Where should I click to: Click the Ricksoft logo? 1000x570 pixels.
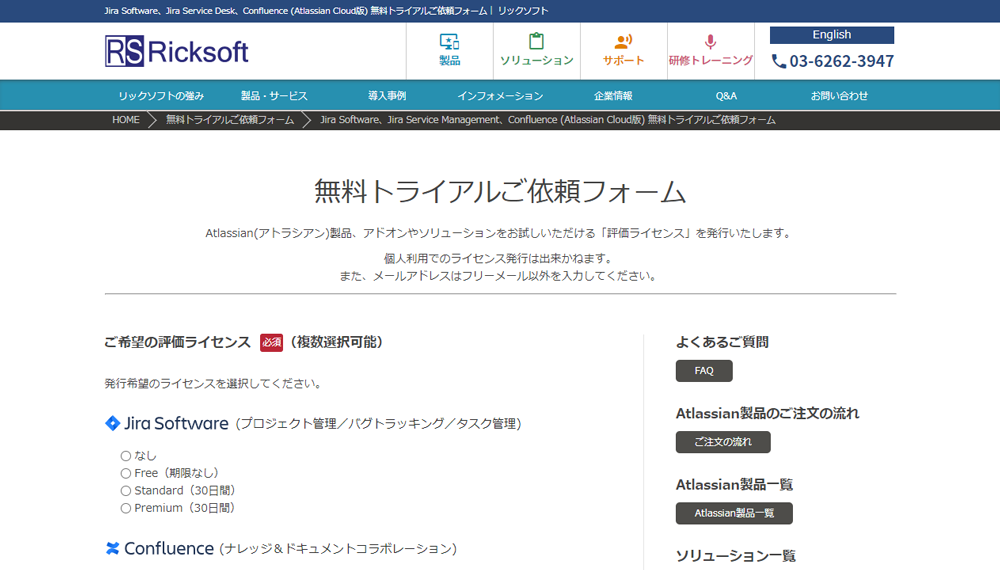(177, 51)
